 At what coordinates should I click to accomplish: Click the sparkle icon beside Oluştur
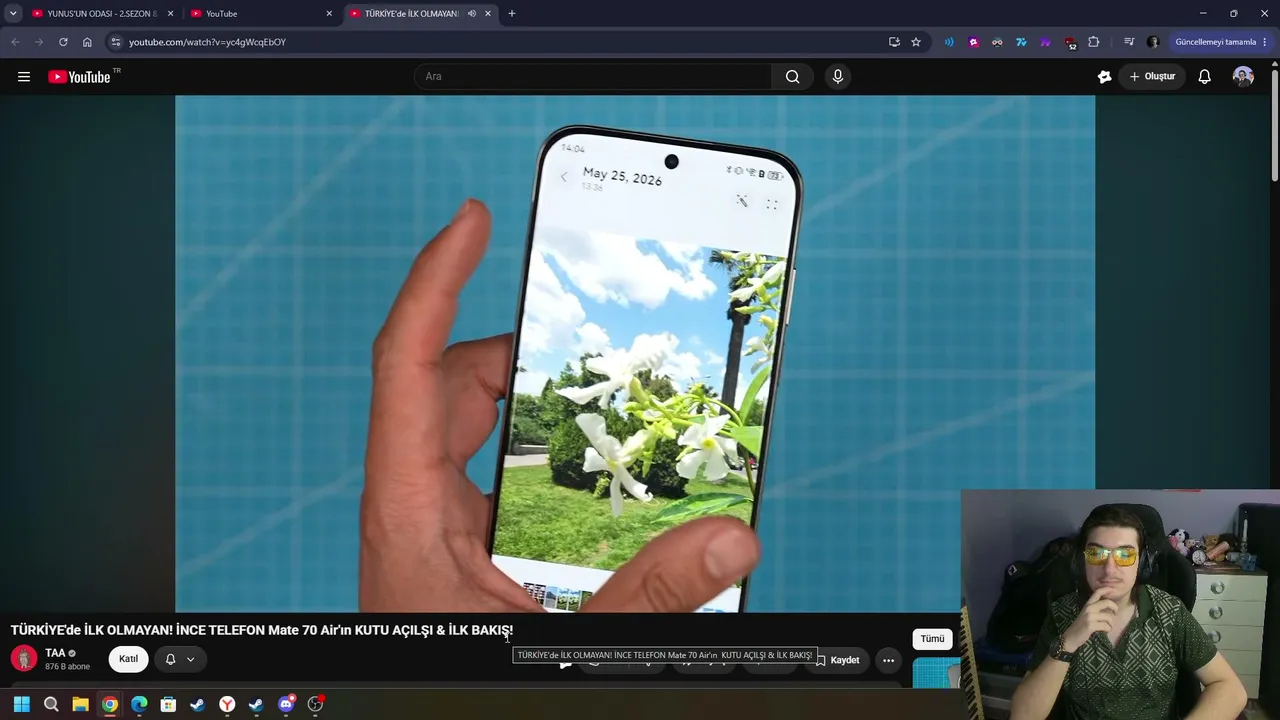[x=1104, y=77]
